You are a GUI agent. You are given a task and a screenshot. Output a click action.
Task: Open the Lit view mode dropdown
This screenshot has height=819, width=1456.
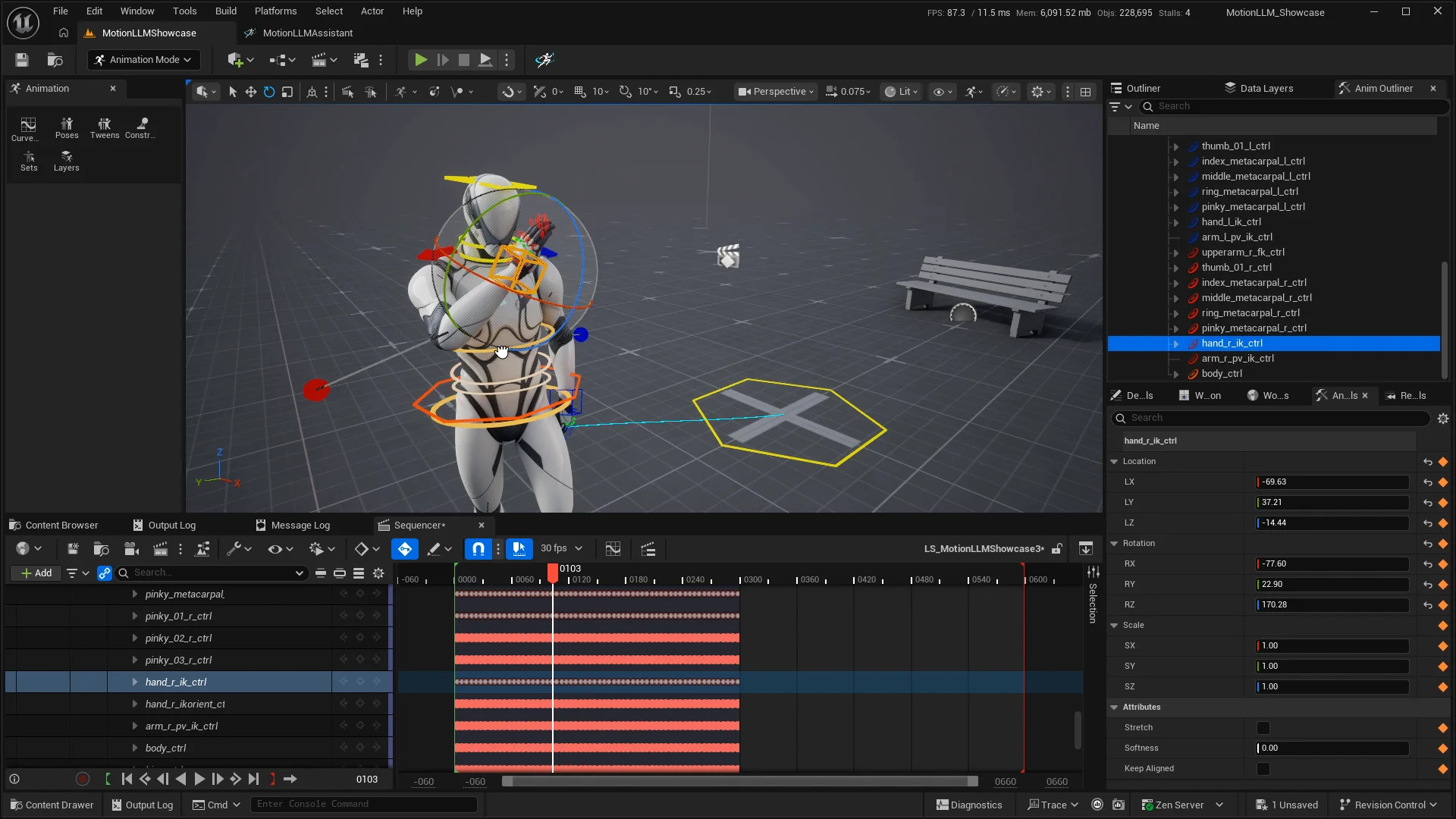[x=900, y=92]
